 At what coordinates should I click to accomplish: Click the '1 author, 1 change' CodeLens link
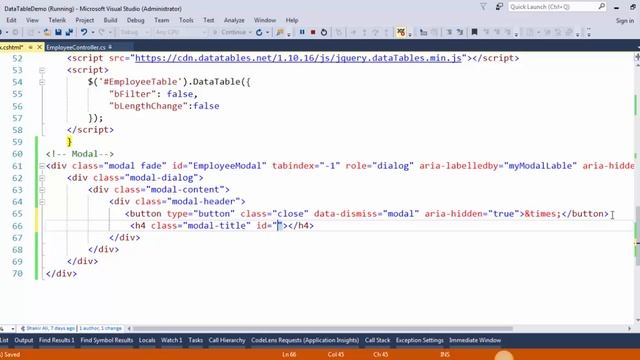(100, 328)
